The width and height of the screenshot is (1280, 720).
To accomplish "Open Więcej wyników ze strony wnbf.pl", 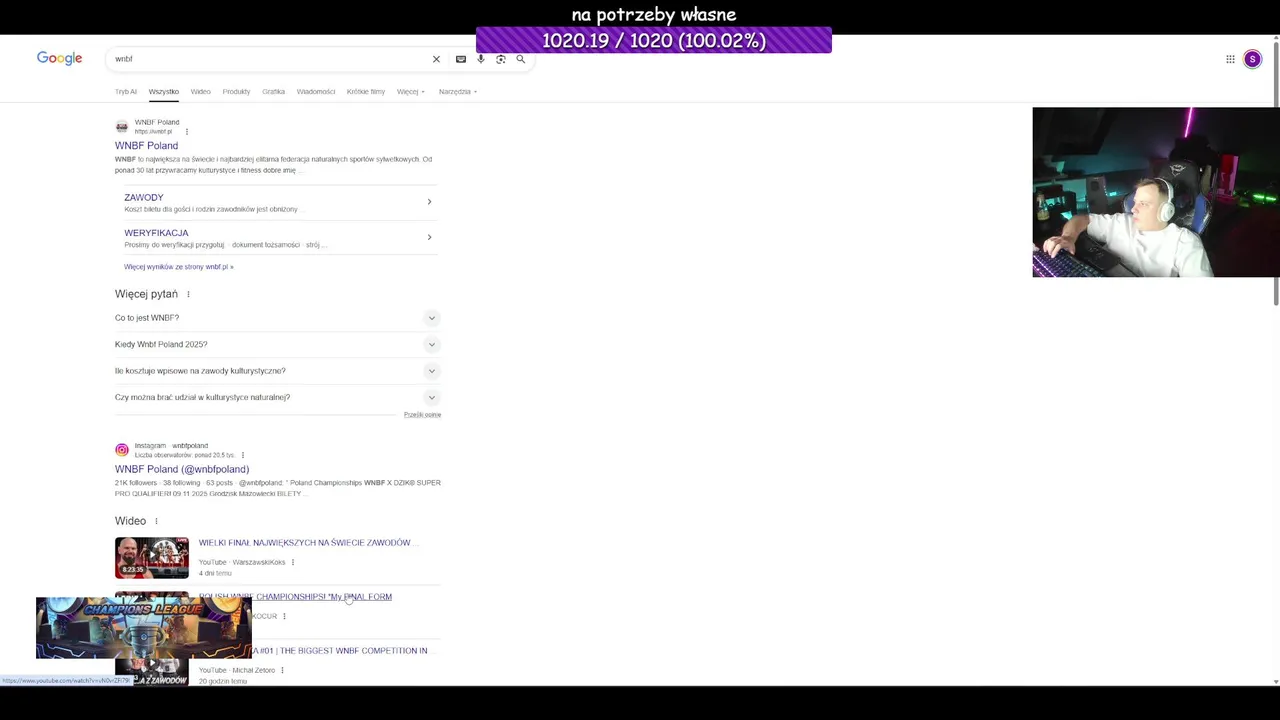I will (x=179, y=267).
